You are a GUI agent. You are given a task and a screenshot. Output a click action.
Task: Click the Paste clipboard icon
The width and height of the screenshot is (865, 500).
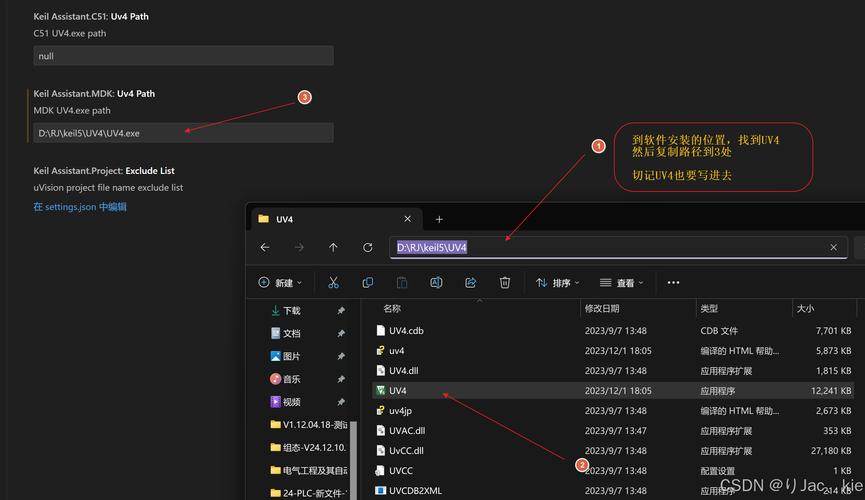point(402,283)
